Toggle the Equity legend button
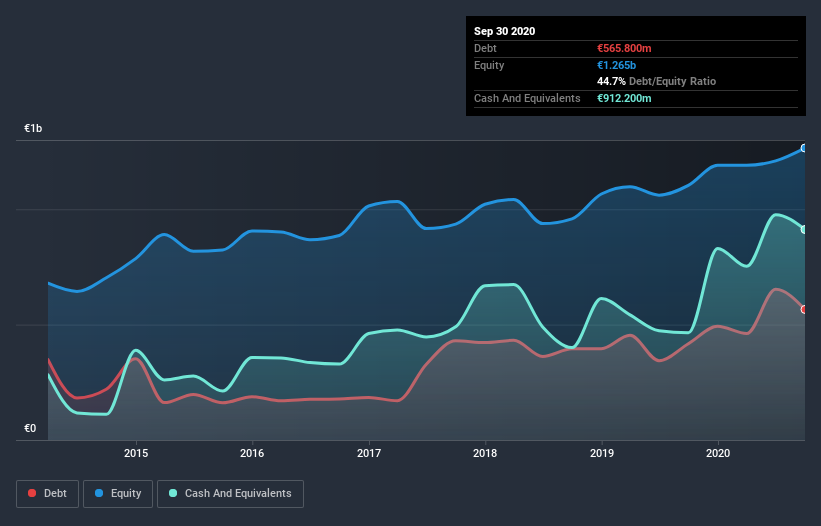 118,494
